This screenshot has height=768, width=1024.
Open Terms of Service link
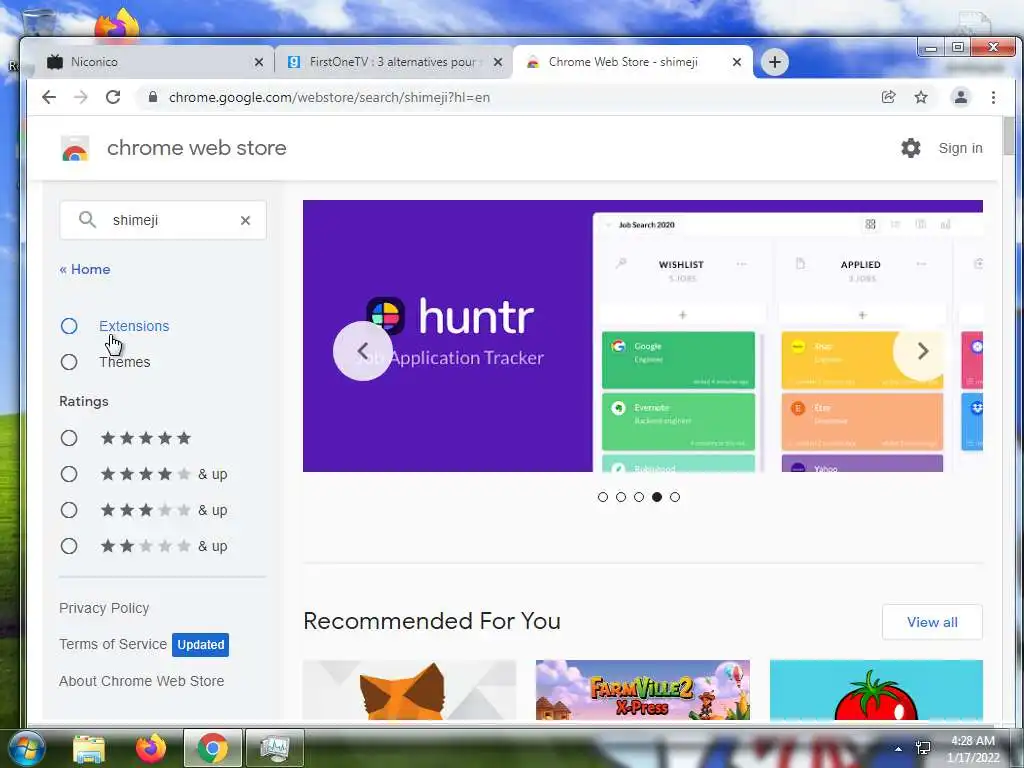[113, 644]
